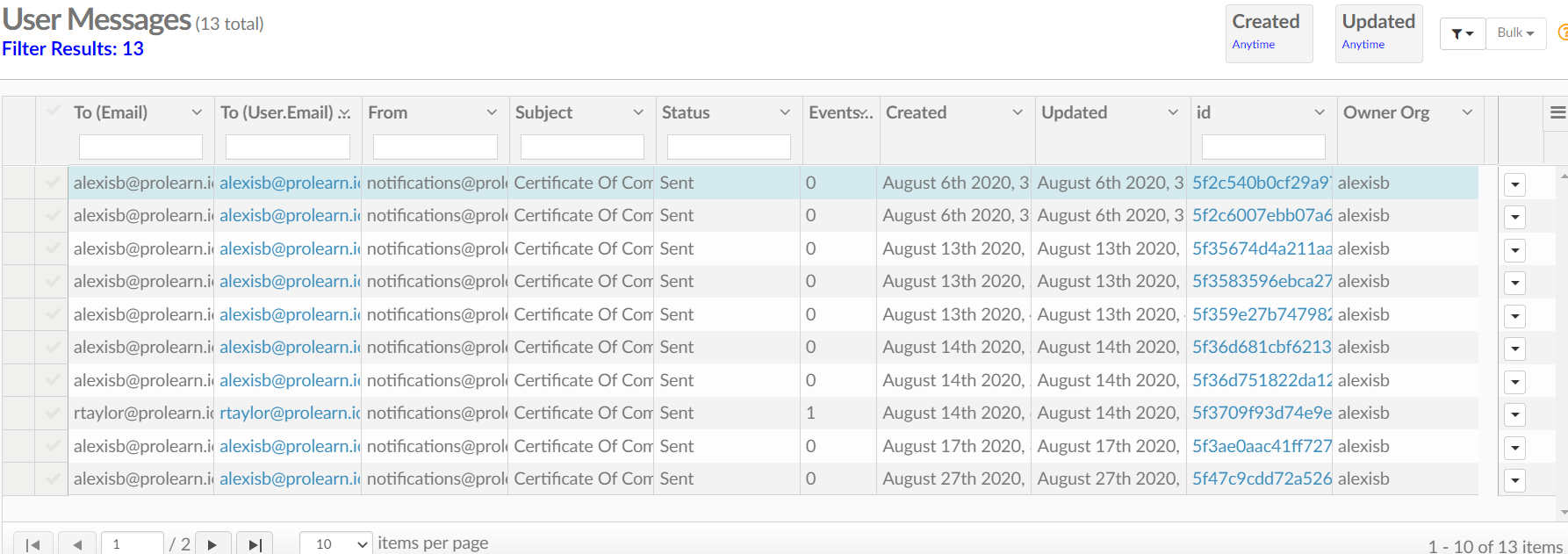Screen dimensions: 1568x554
Task: Open the rtaylor@prolearn user email link
Action: [x=290, y=413]
